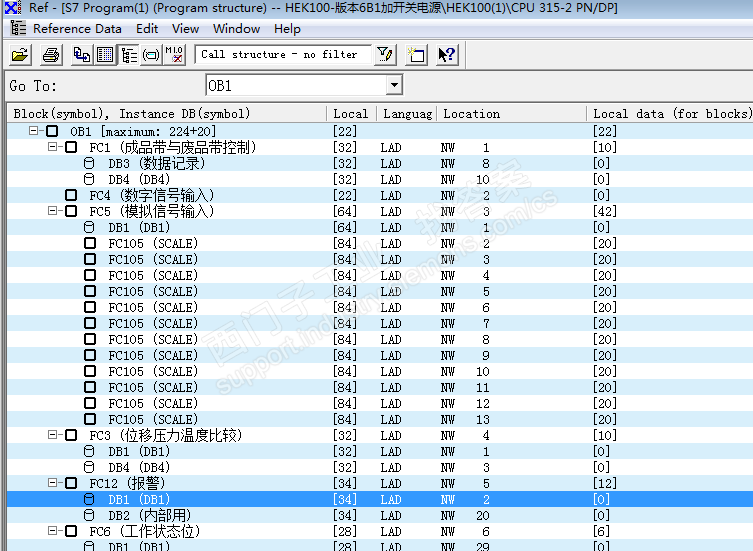Click the Block(symbol) column header

tap(166, 114)
